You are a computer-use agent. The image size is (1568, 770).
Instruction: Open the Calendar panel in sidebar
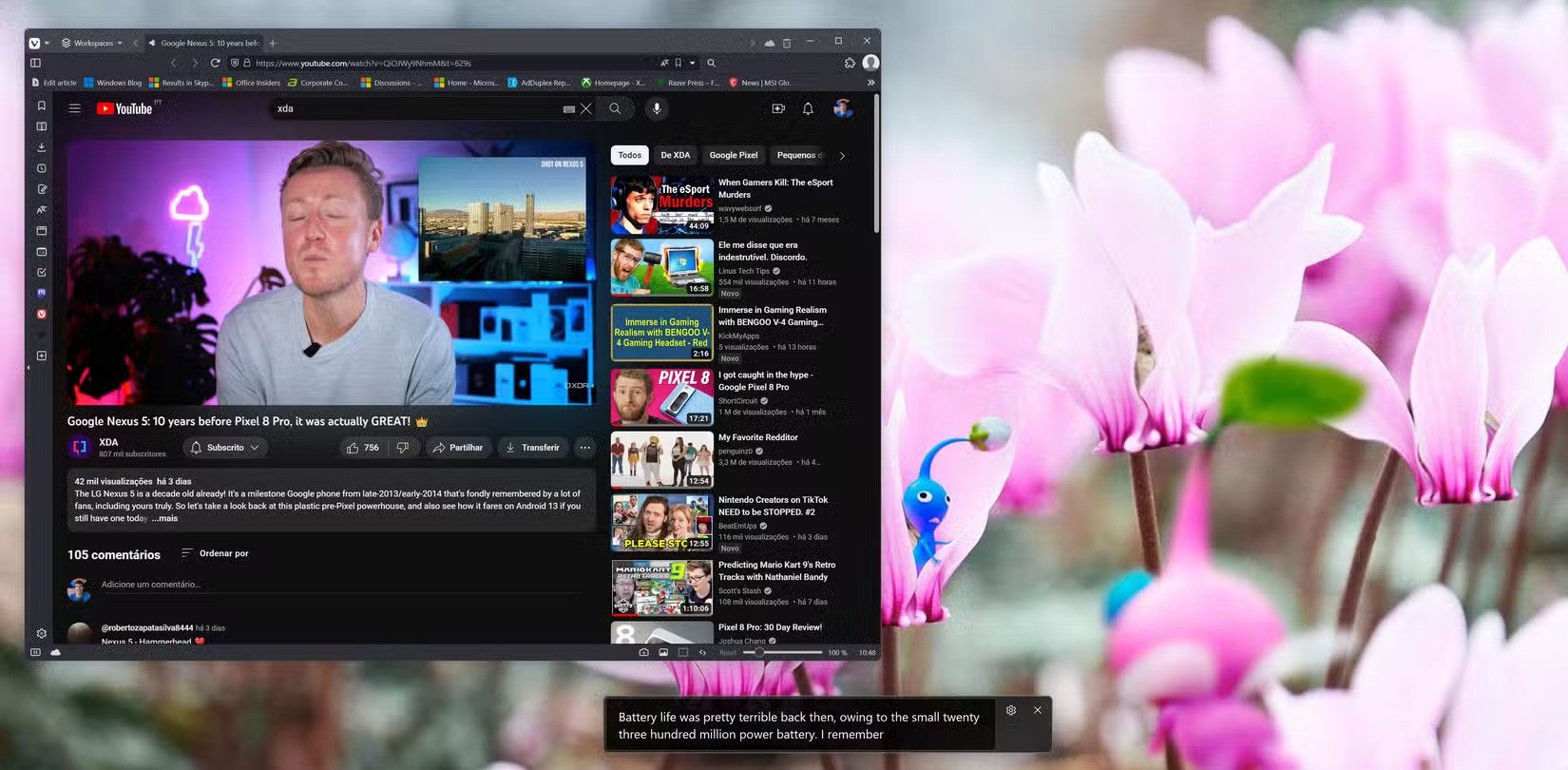41,252
